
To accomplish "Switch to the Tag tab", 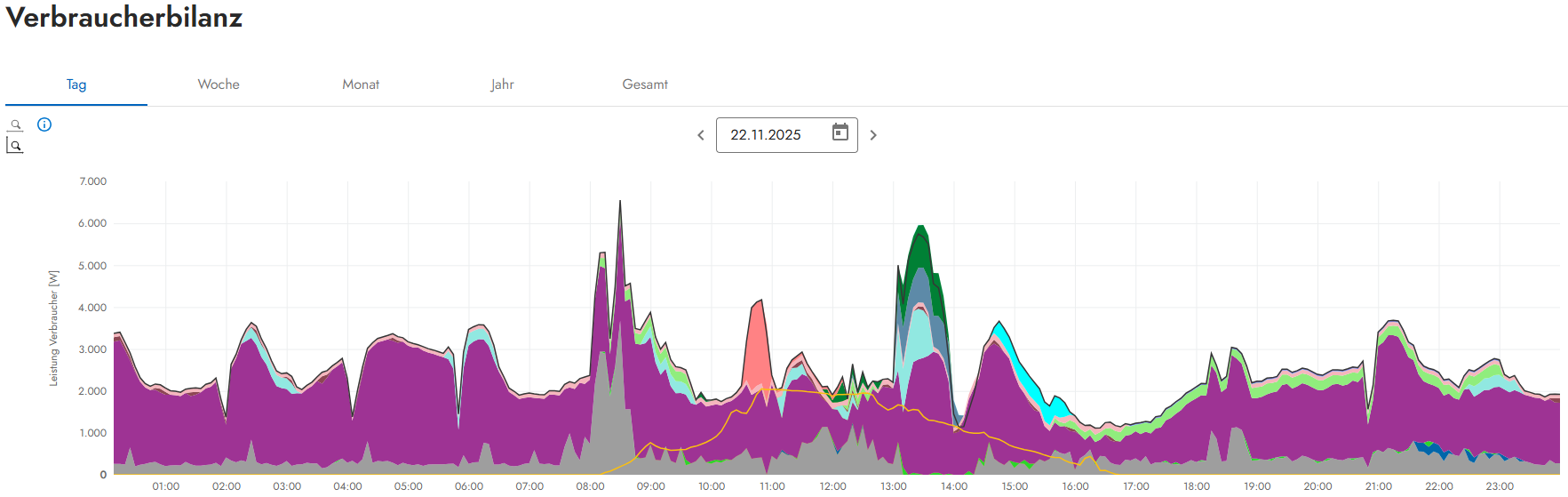I will [x=76, y=84].
